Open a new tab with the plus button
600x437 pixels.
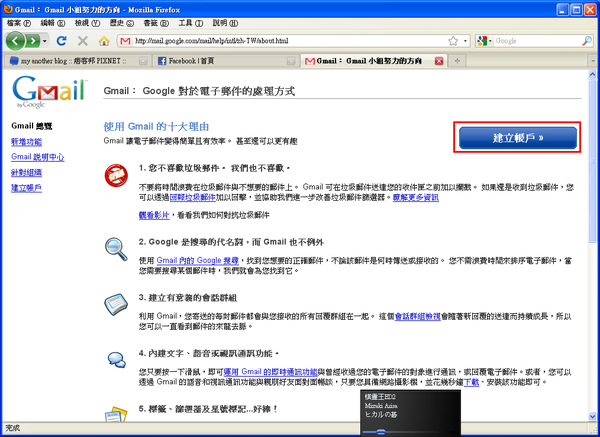tap(457, 61)
